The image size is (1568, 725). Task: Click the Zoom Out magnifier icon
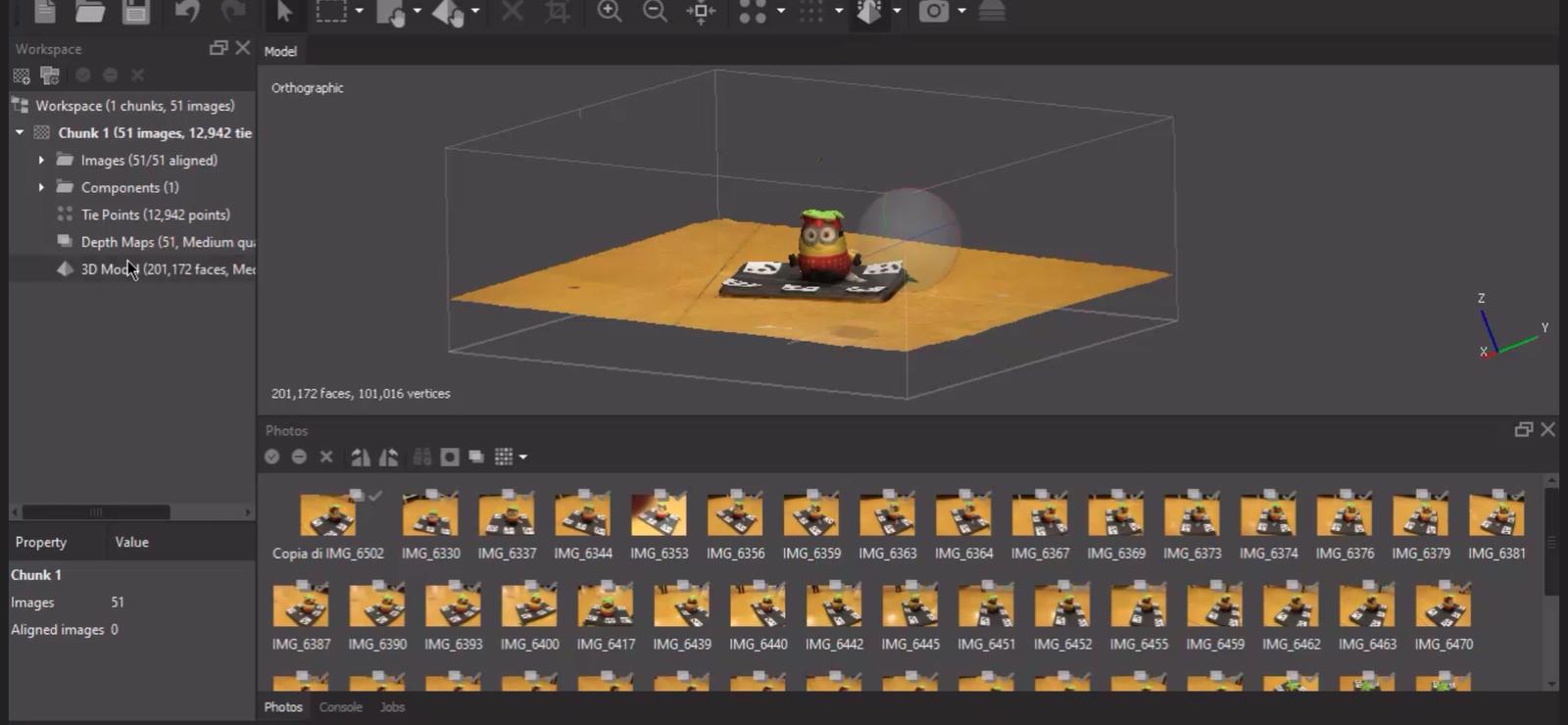tap(655, 11)
